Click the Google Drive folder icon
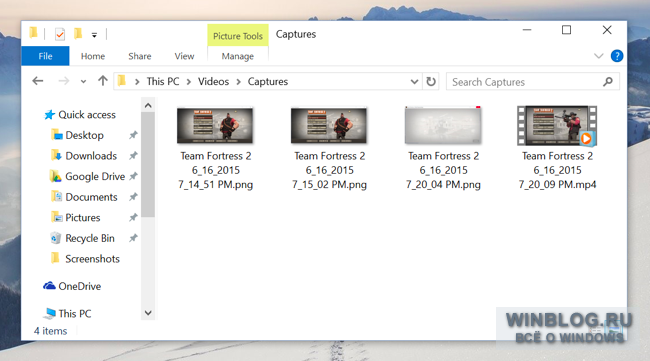Viewport: 650px width, 361px height. 56,176
